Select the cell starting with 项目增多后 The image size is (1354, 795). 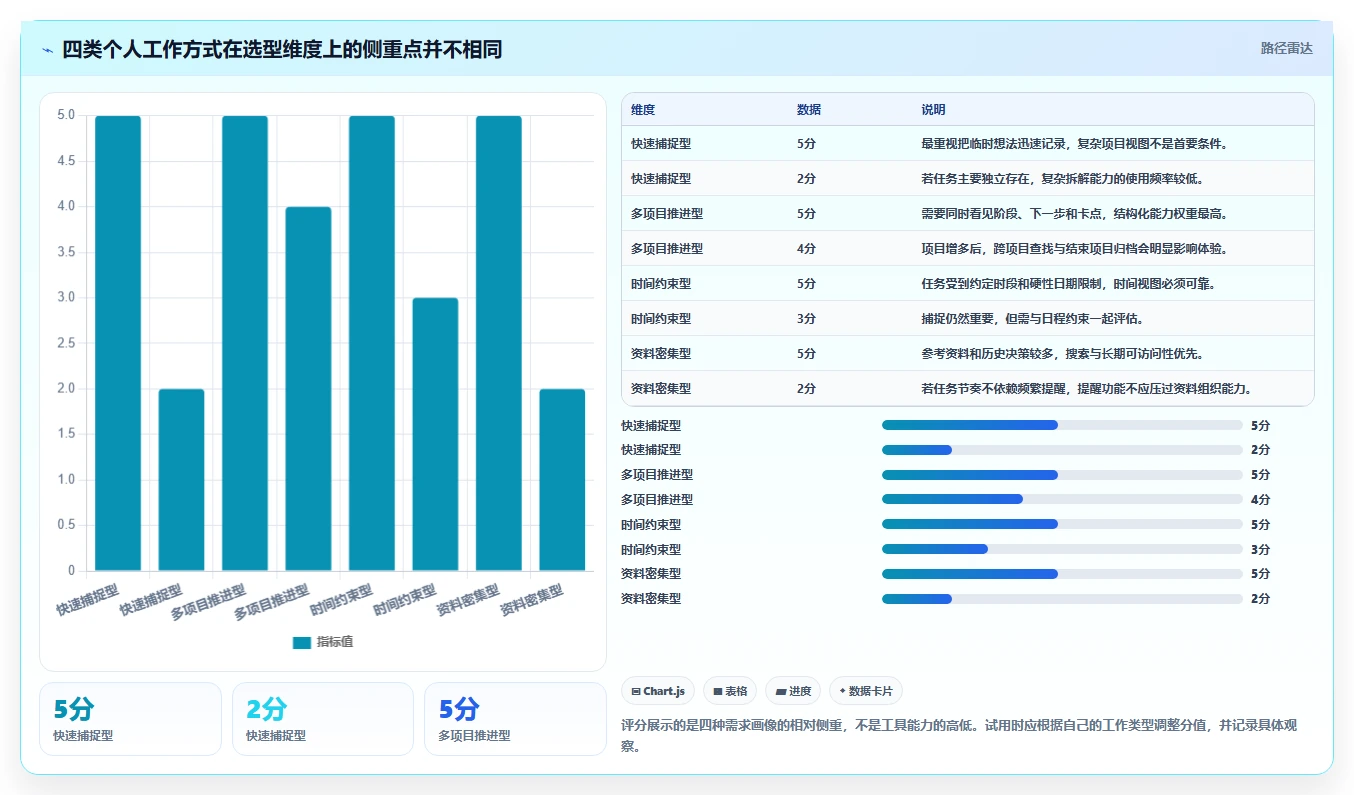pyautogui.click(x=1112, y=248)
